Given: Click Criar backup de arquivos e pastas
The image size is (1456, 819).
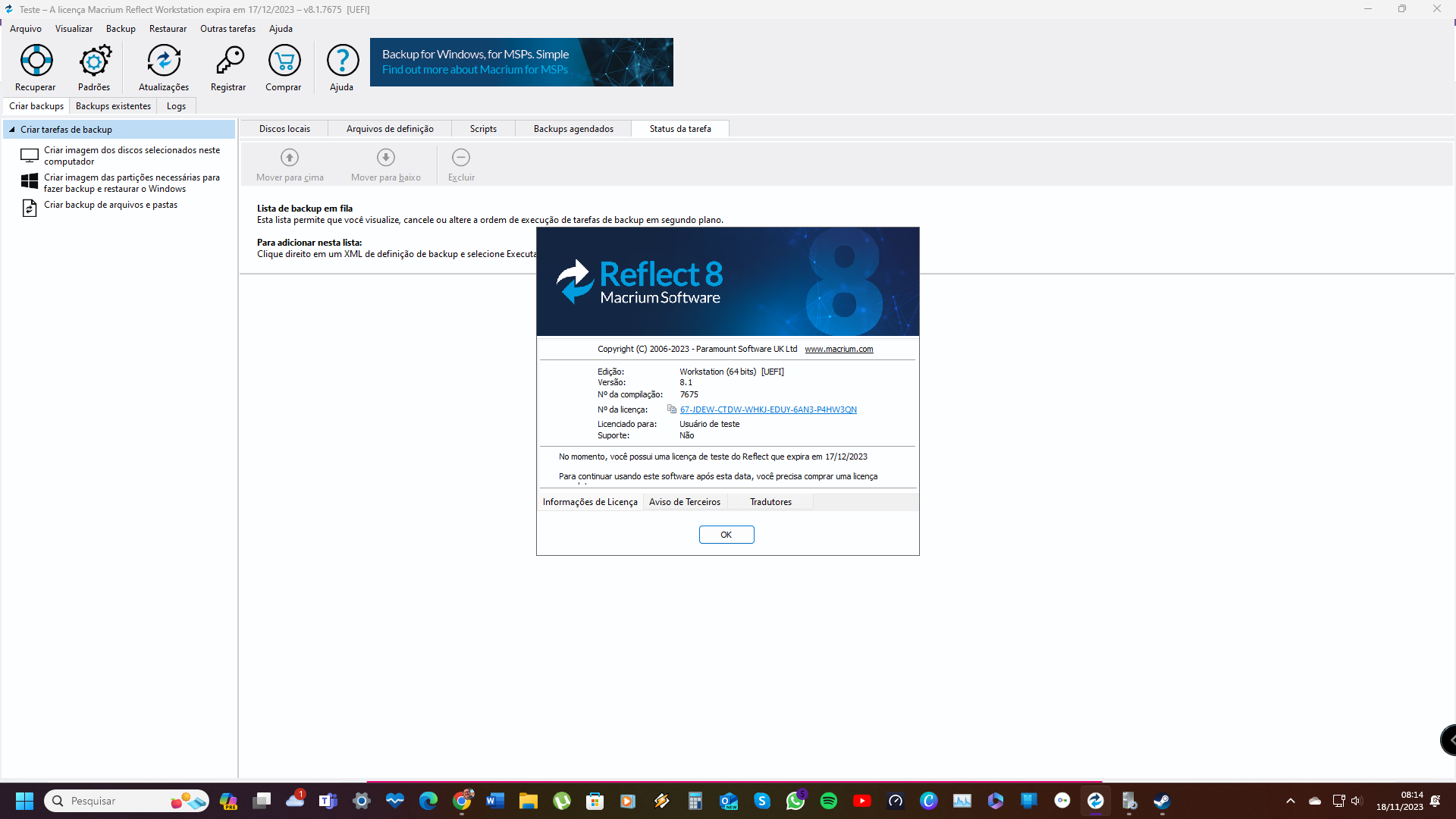Looking at the screenshot, I should pos(111,205).
